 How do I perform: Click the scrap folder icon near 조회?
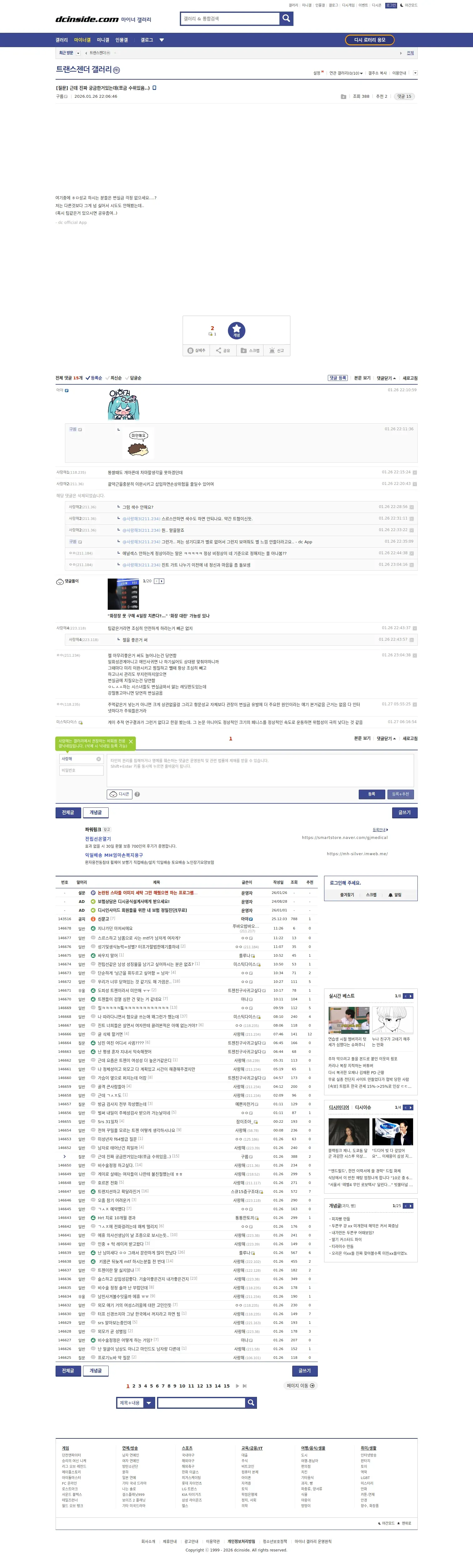(343, 97)
